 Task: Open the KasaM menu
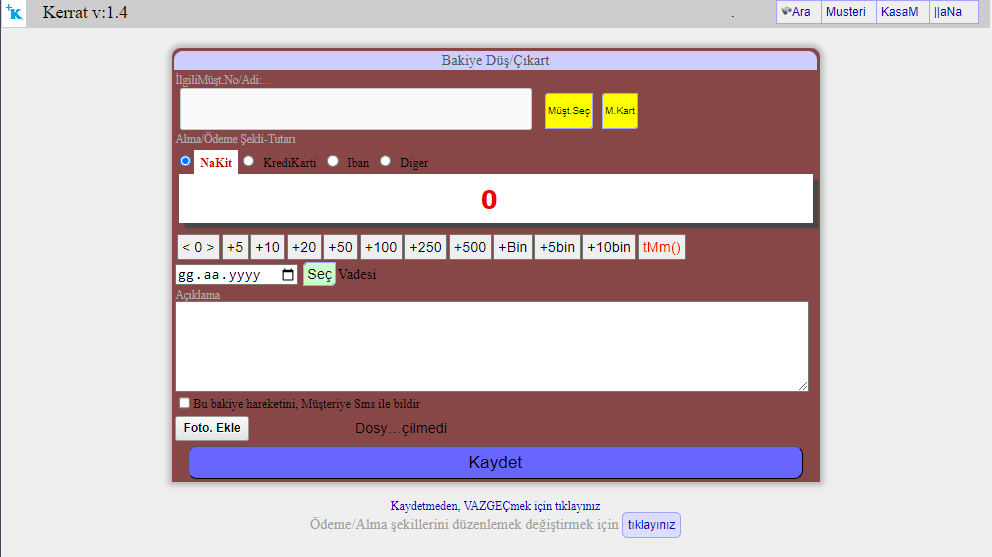tap(899, 12)
